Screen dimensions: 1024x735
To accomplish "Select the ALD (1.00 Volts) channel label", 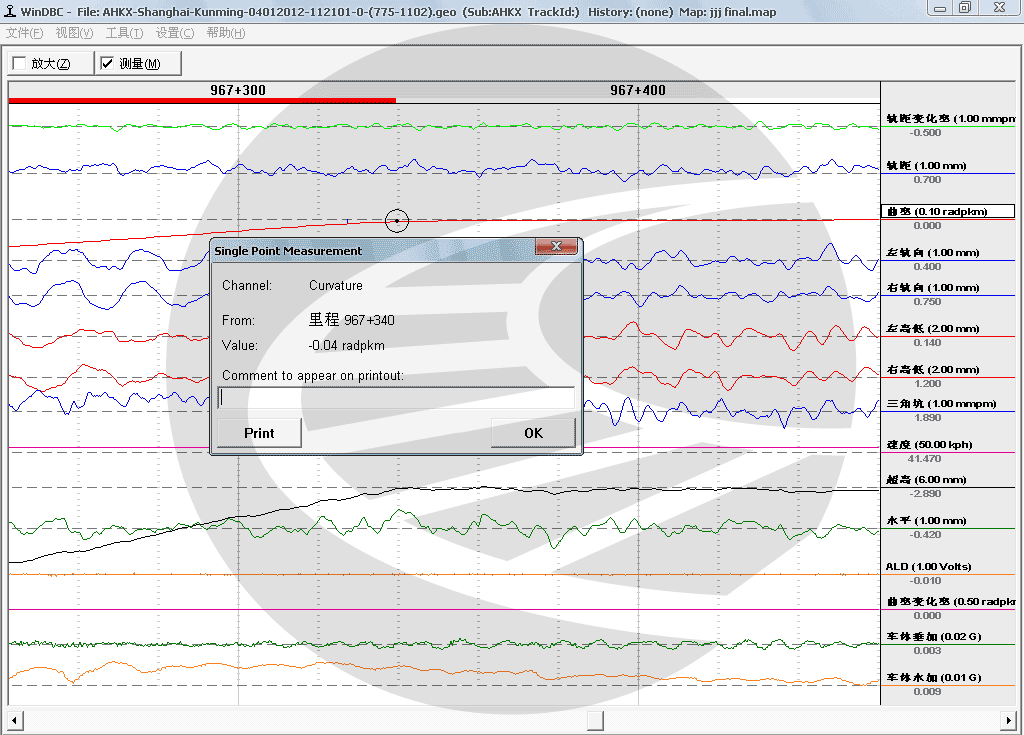I will click(928, 566).
